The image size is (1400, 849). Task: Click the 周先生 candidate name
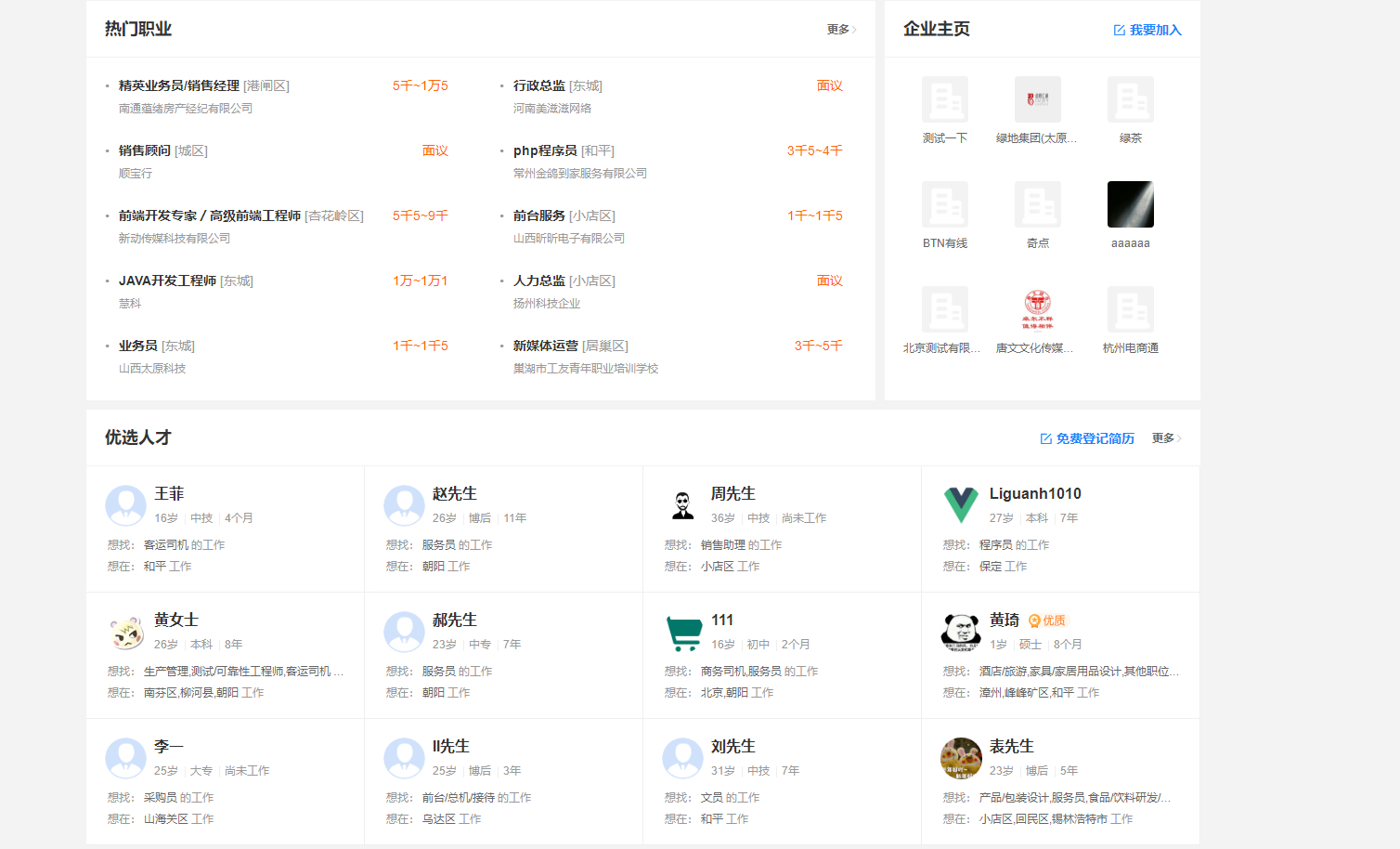click(x=733, y=494)
